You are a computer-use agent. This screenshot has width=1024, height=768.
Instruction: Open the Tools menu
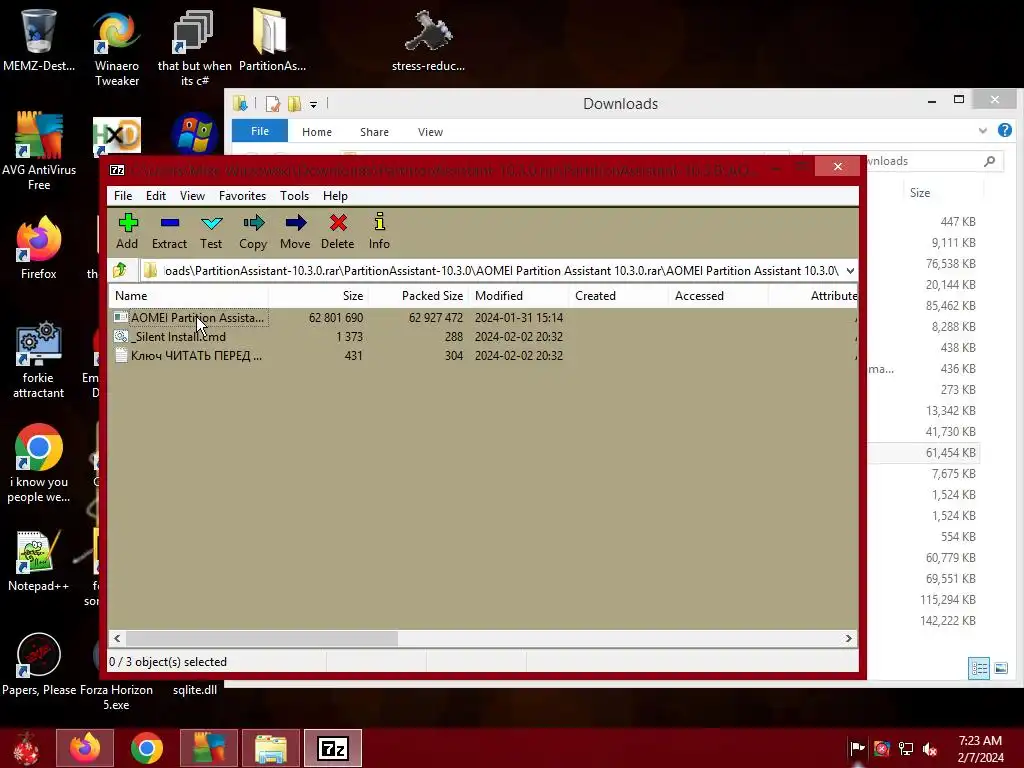click(295, 196)
